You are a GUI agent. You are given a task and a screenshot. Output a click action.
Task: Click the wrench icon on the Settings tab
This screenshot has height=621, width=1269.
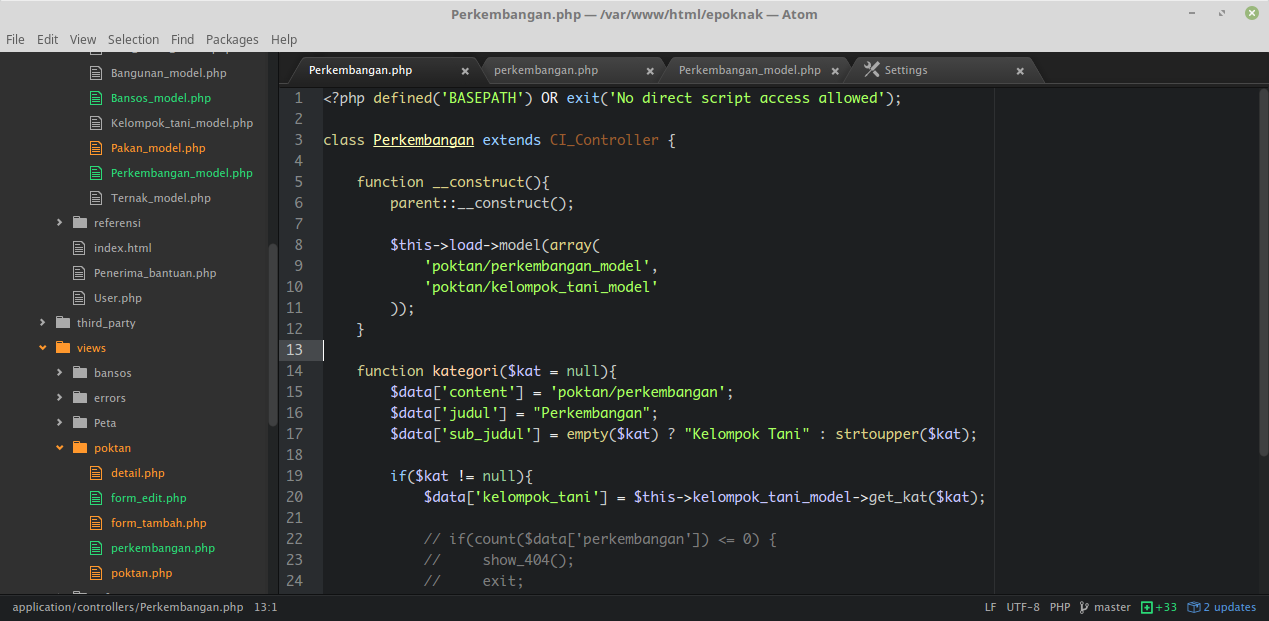(874, 70)
